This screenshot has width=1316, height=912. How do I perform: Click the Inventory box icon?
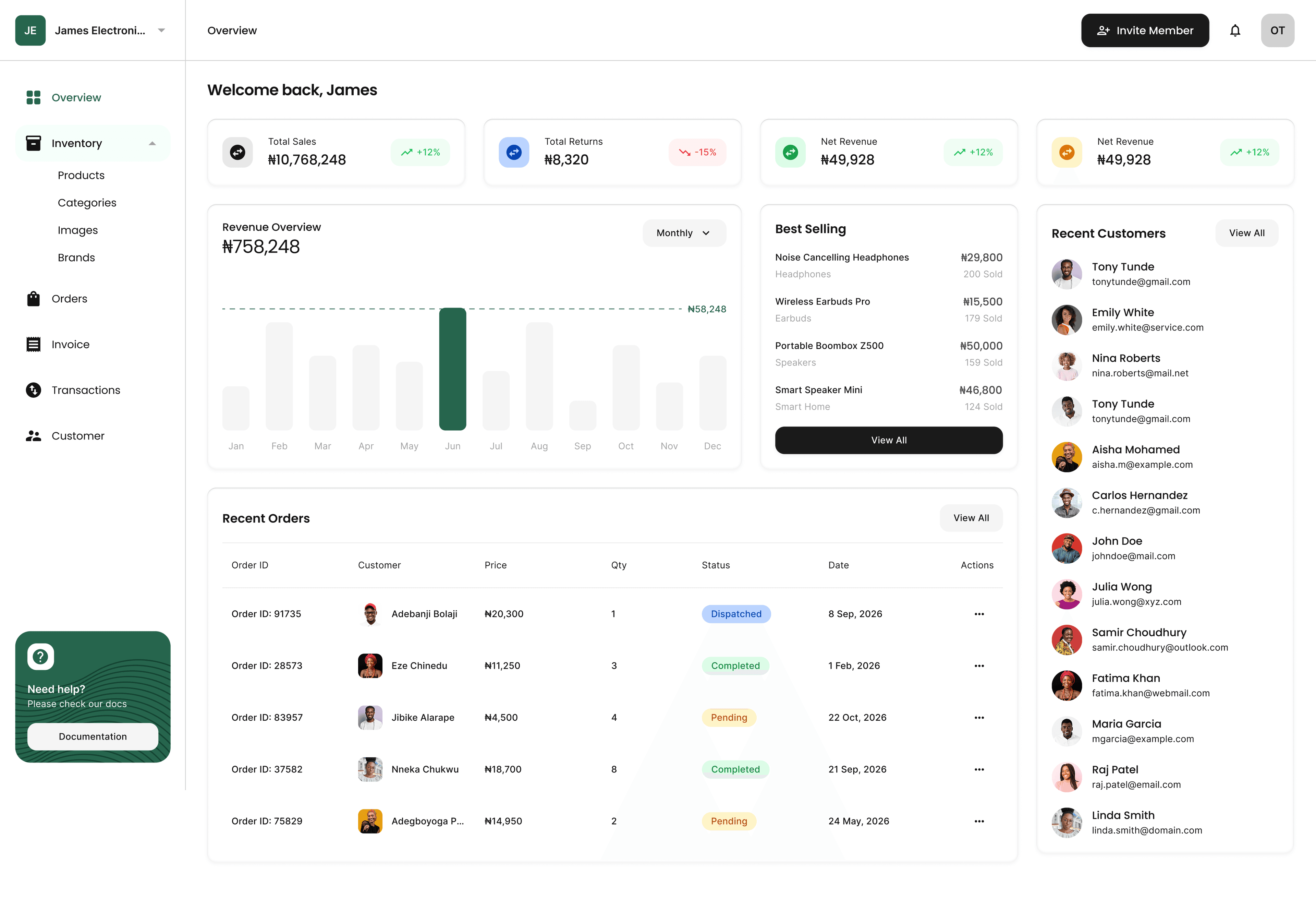[33, 143]
